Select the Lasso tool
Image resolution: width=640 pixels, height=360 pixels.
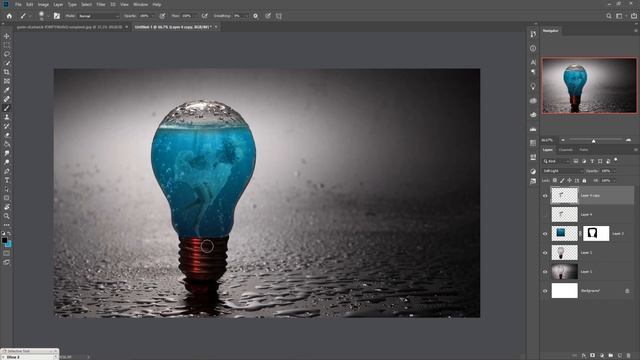(x=7, y=54)
